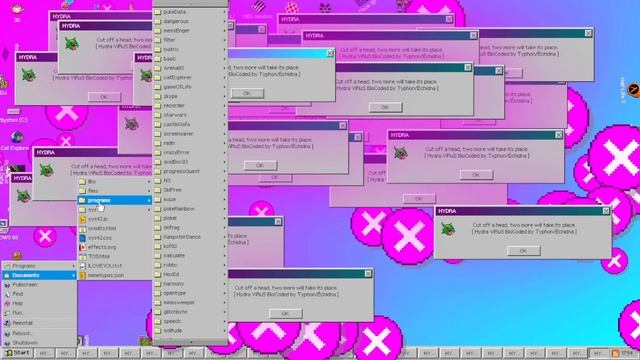Open the acidBox93 entry in programs menu

click(x=190, y=162)
